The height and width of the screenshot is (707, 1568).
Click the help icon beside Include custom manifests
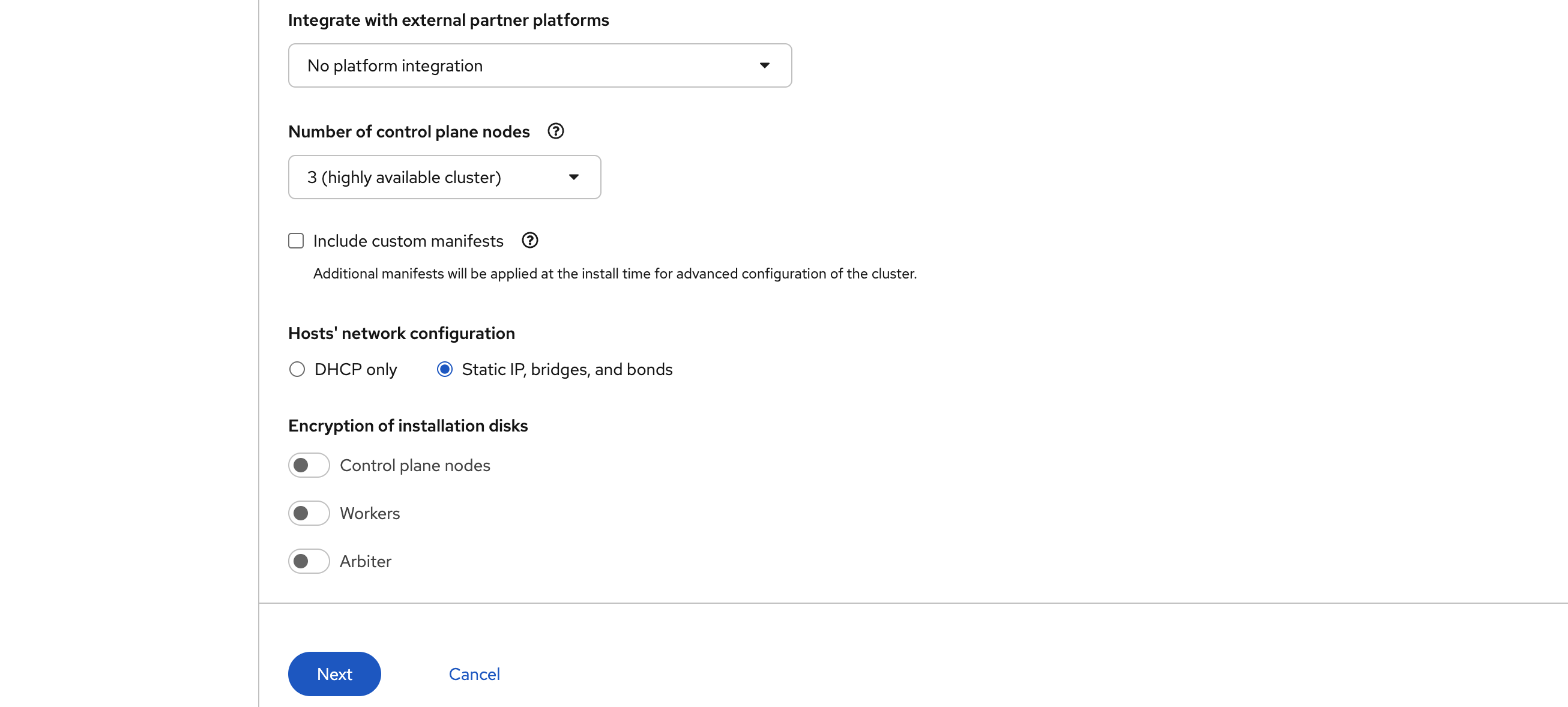click(x=529, y=241)
